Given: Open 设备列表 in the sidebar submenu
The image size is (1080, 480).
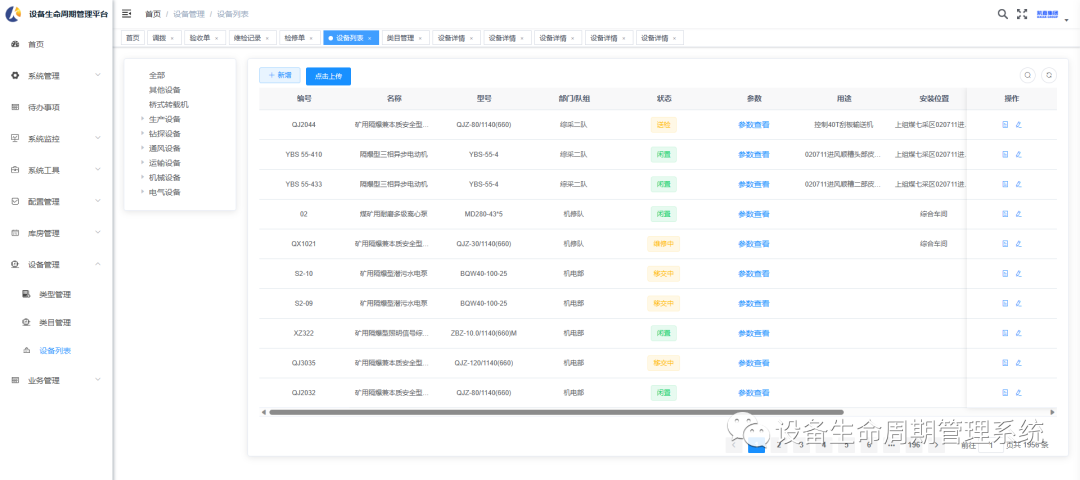Looking at the screenshot, I should pos(54,351).
